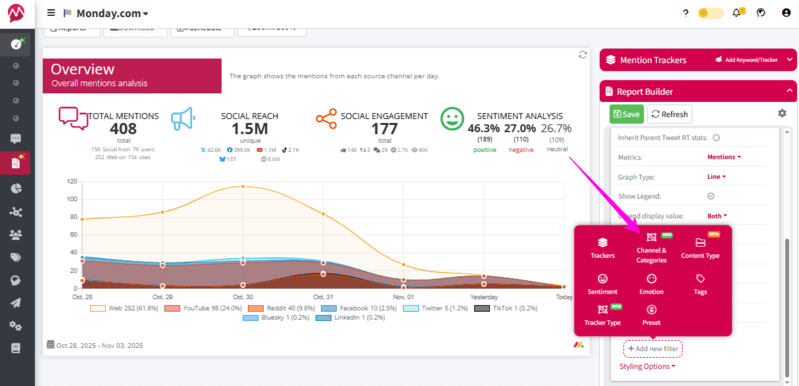
Task: Save the report
Action: [x=626, y=114]
